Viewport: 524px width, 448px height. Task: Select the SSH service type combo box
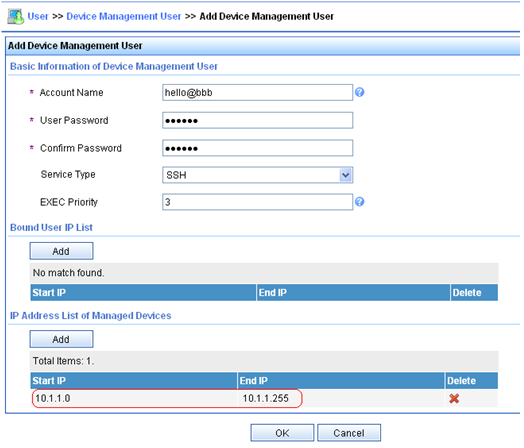coord(257,175)
